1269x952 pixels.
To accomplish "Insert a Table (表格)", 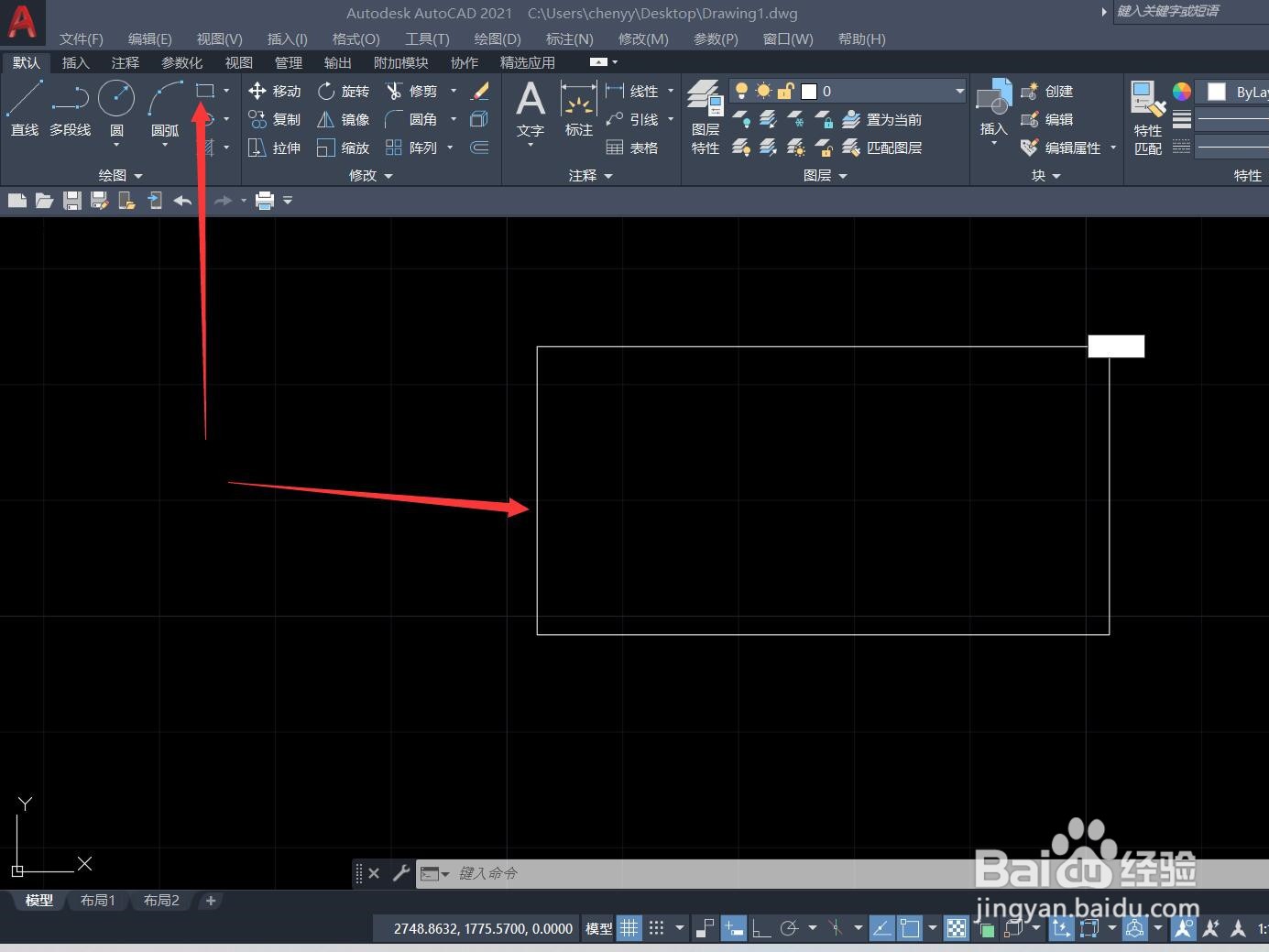I will [x=632, y=148].
